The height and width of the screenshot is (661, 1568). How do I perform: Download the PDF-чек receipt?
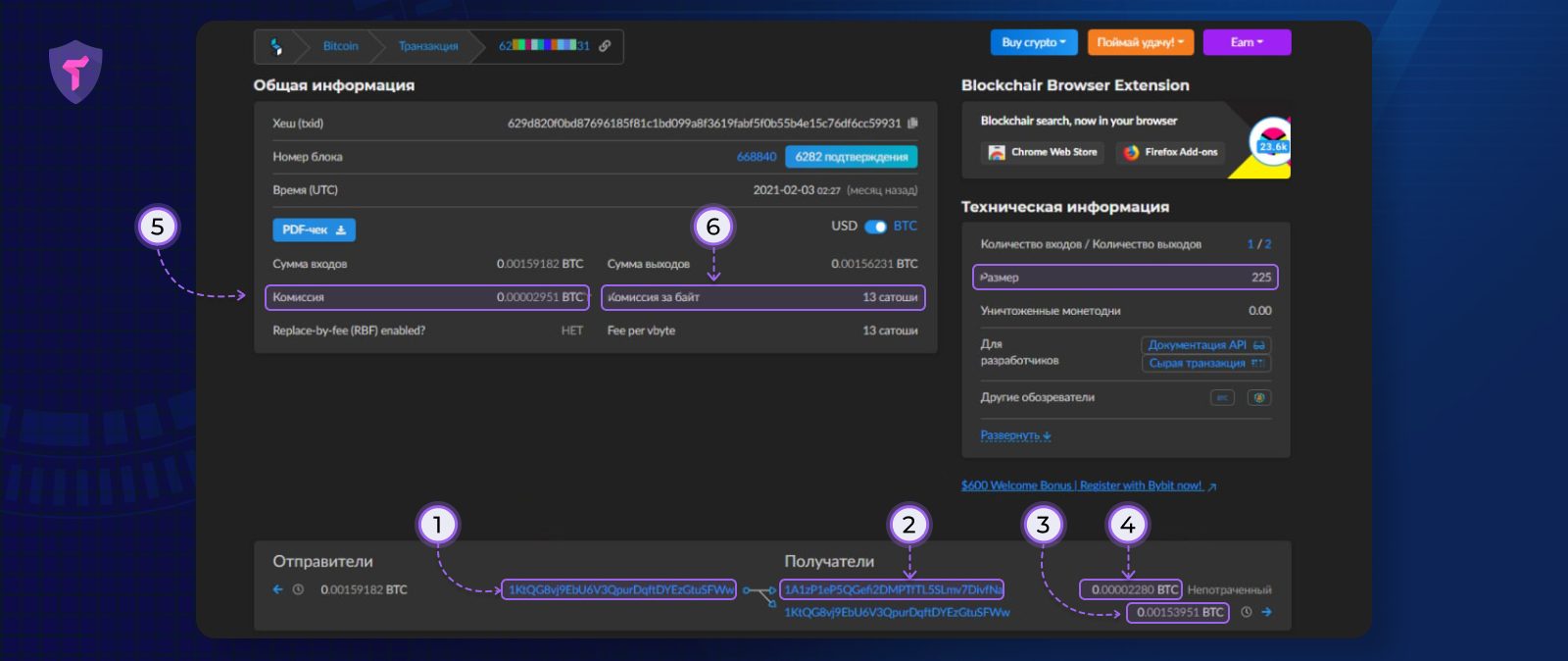click(314, 229)
